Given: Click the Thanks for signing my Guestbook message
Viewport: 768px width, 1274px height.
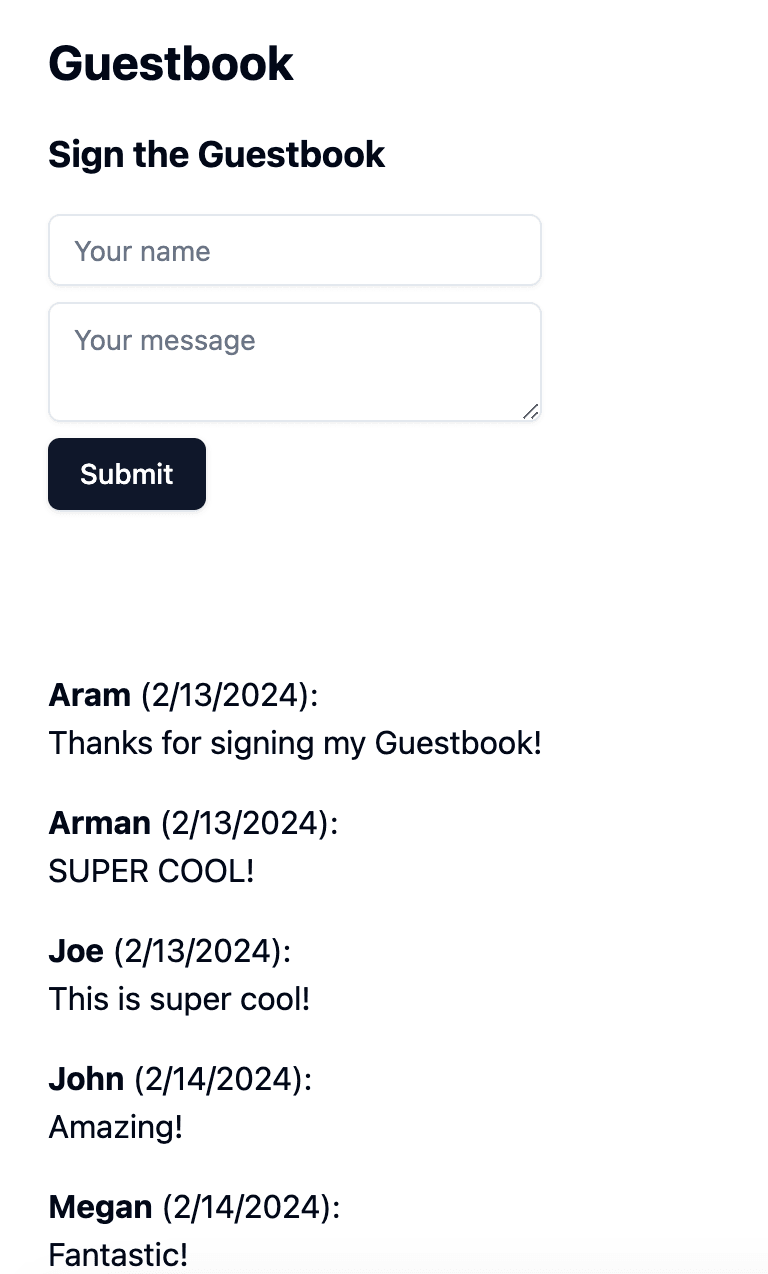Looking at the screenshot, I should [295, 743].
